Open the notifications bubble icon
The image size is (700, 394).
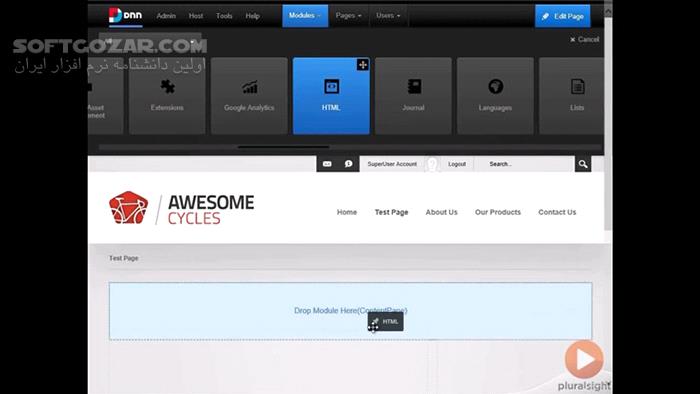tap(349, 164)
